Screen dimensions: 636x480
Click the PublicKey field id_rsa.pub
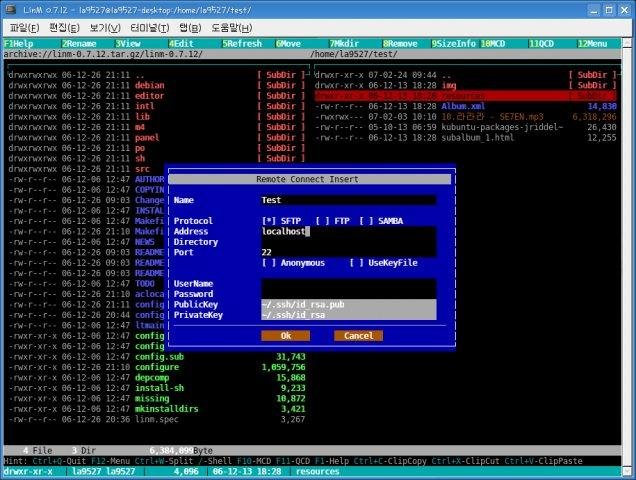pos(349,304)
